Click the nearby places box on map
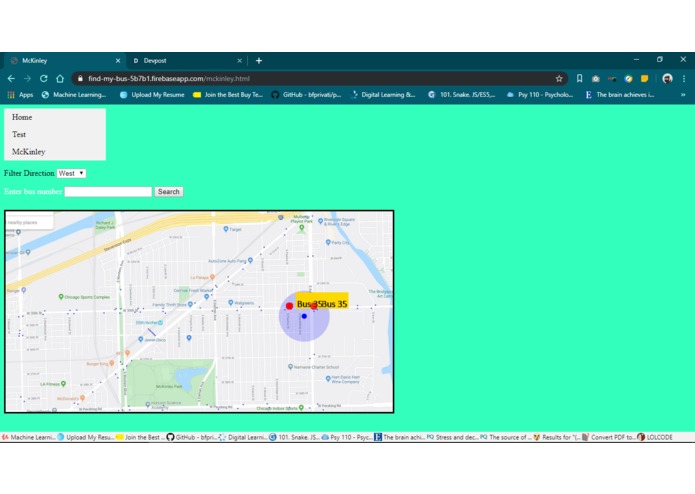Image resolution: width=695 pixels, height=494 pixels. pos(29,222)
